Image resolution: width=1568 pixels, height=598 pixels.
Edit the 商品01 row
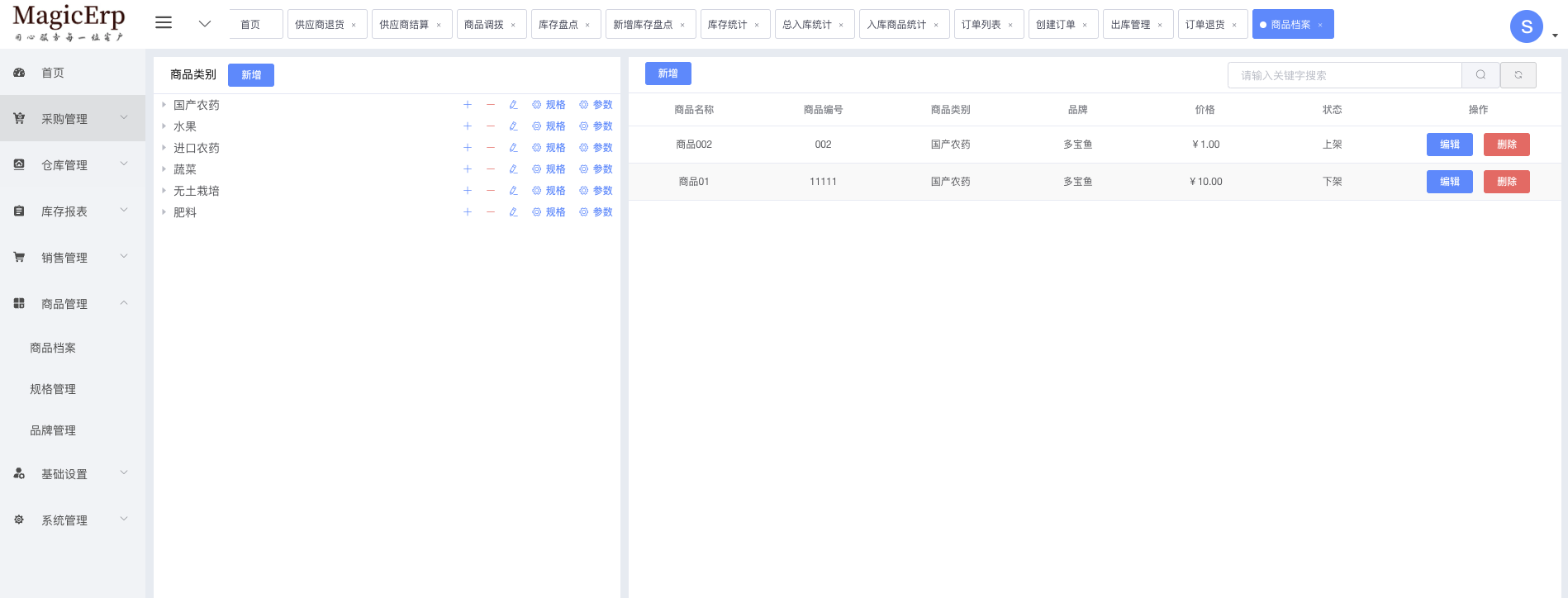1450,182
